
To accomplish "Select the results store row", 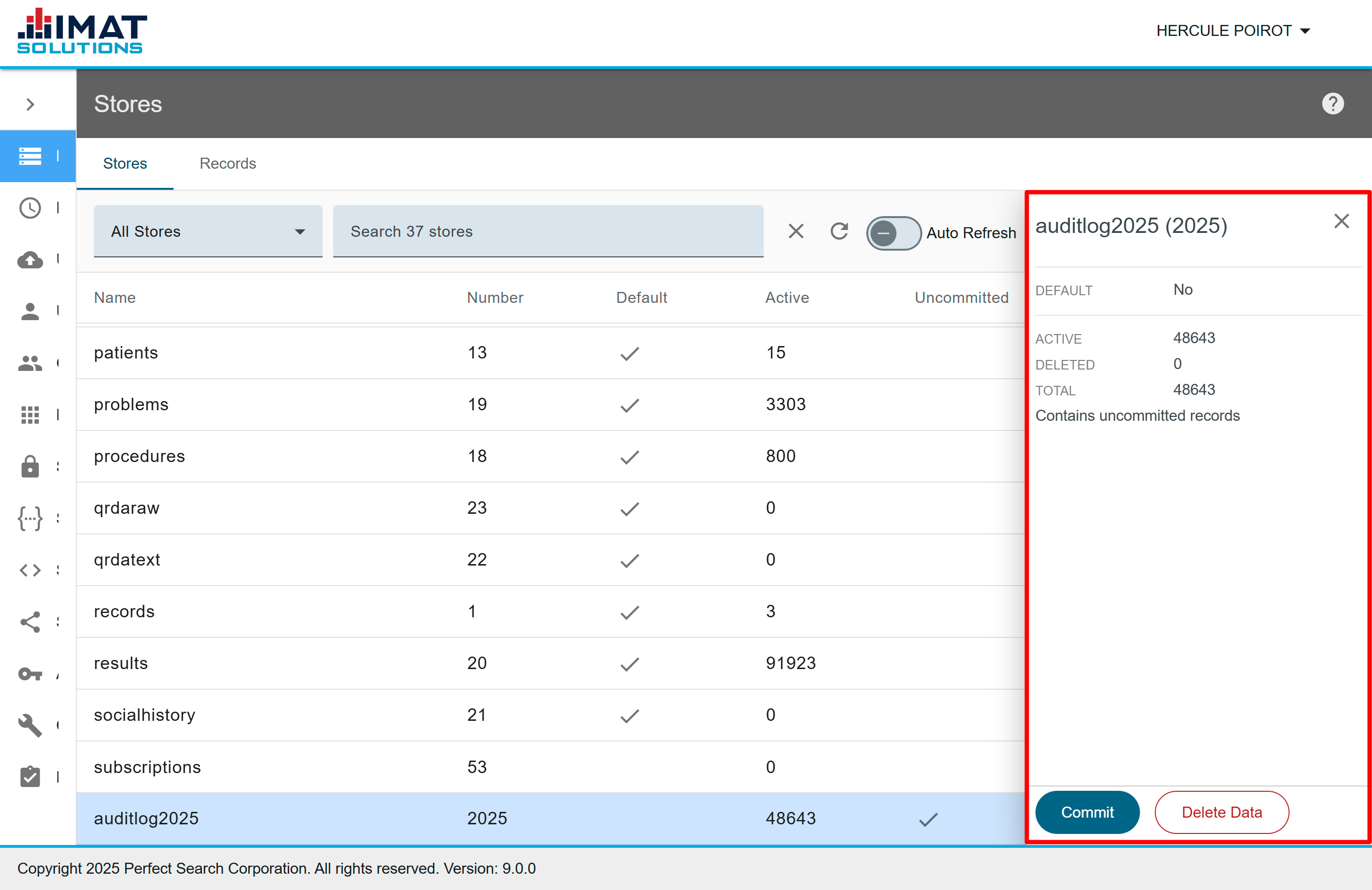I will coord(550,663).
